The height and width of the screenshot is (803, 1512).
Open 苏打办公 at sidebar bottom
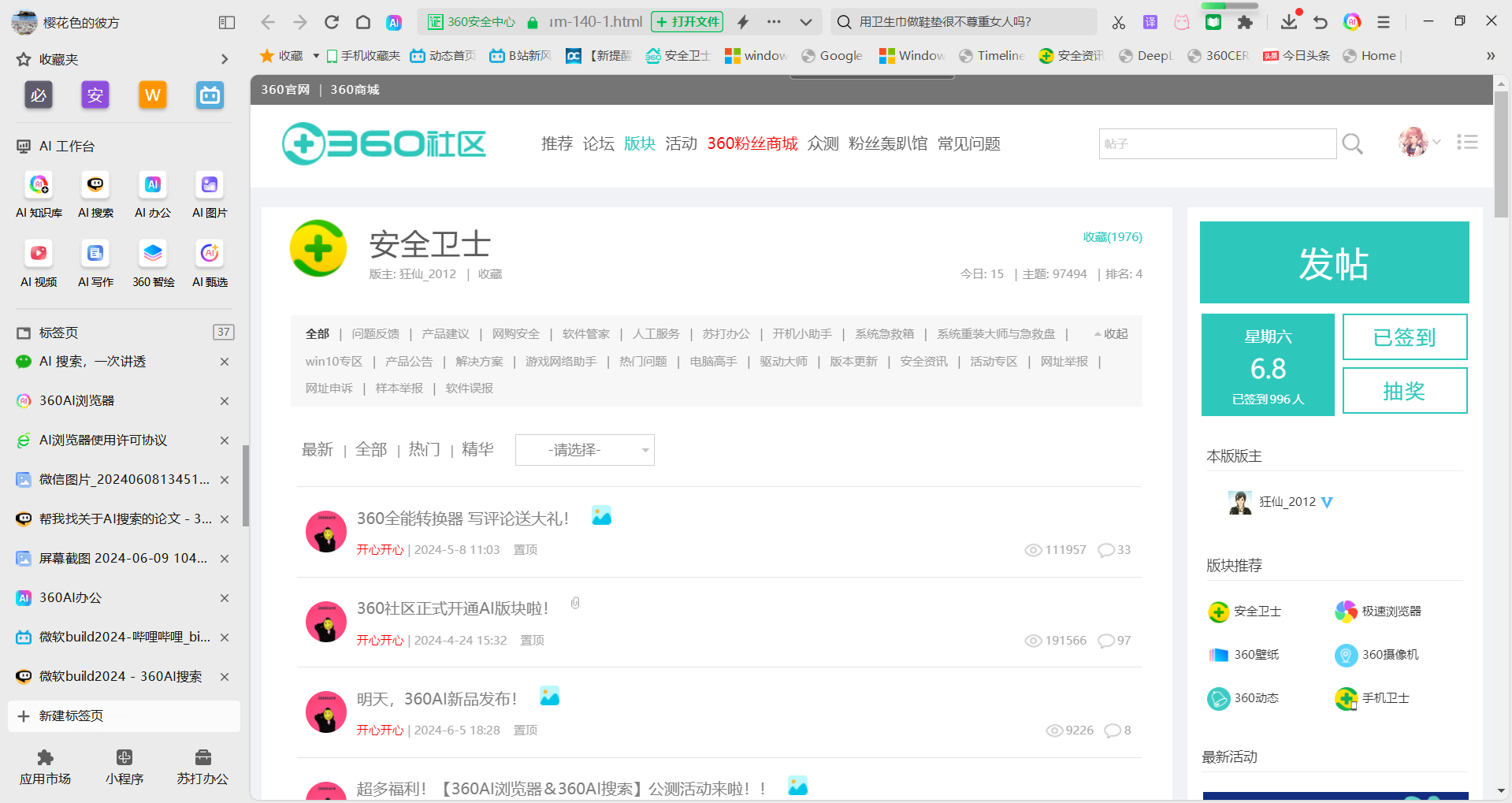pos(202,768)
